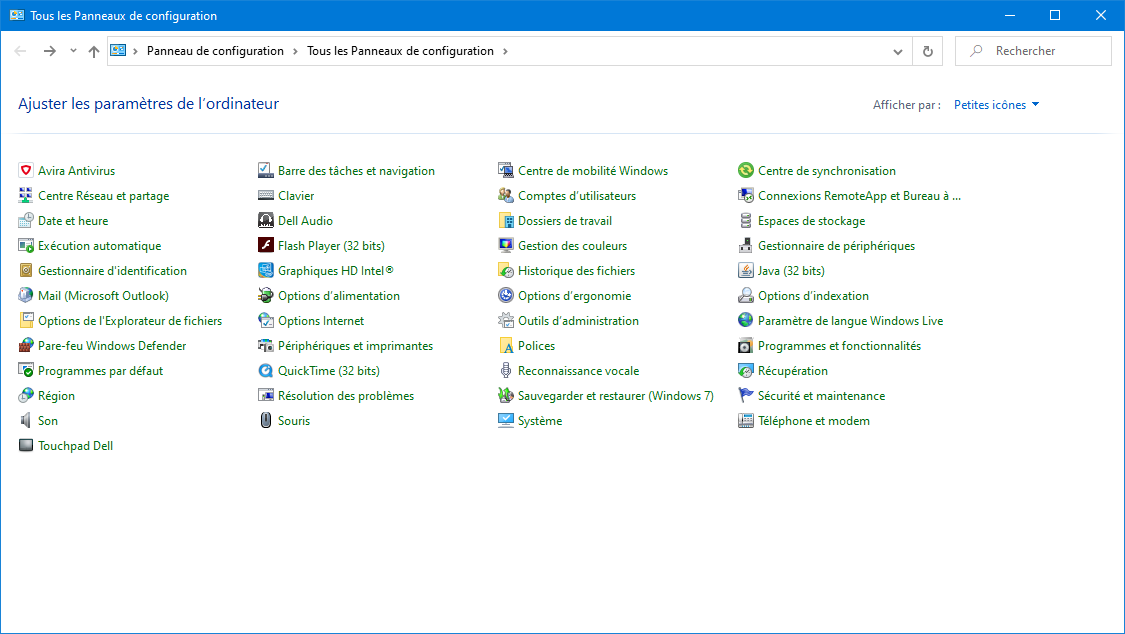Click the Options d'alimentation icon
The image size is (1125, 634).
pos(265,295)
